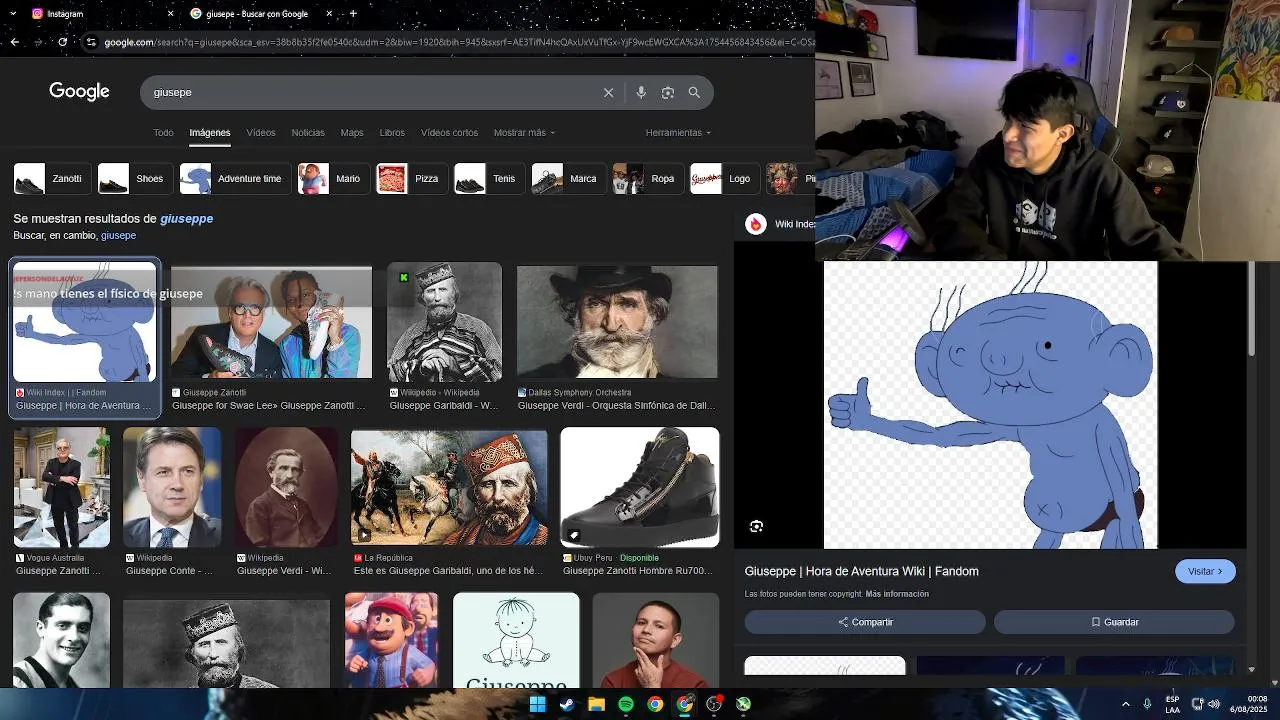This screenshot has width=1280, height=720.
Task: Select the Imágenes tab
Action: tap(210, 132)
